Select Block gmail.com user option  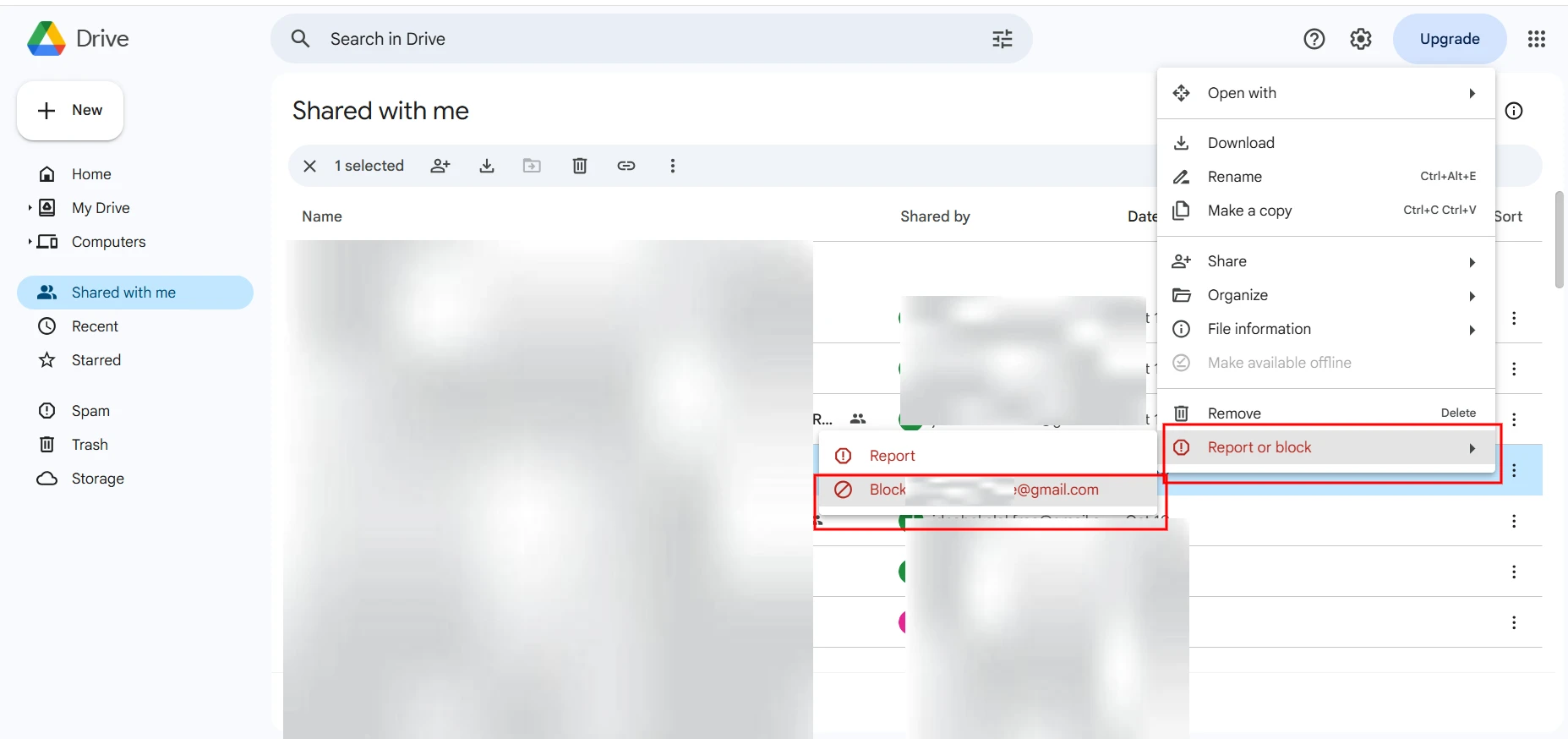point(984,490)
